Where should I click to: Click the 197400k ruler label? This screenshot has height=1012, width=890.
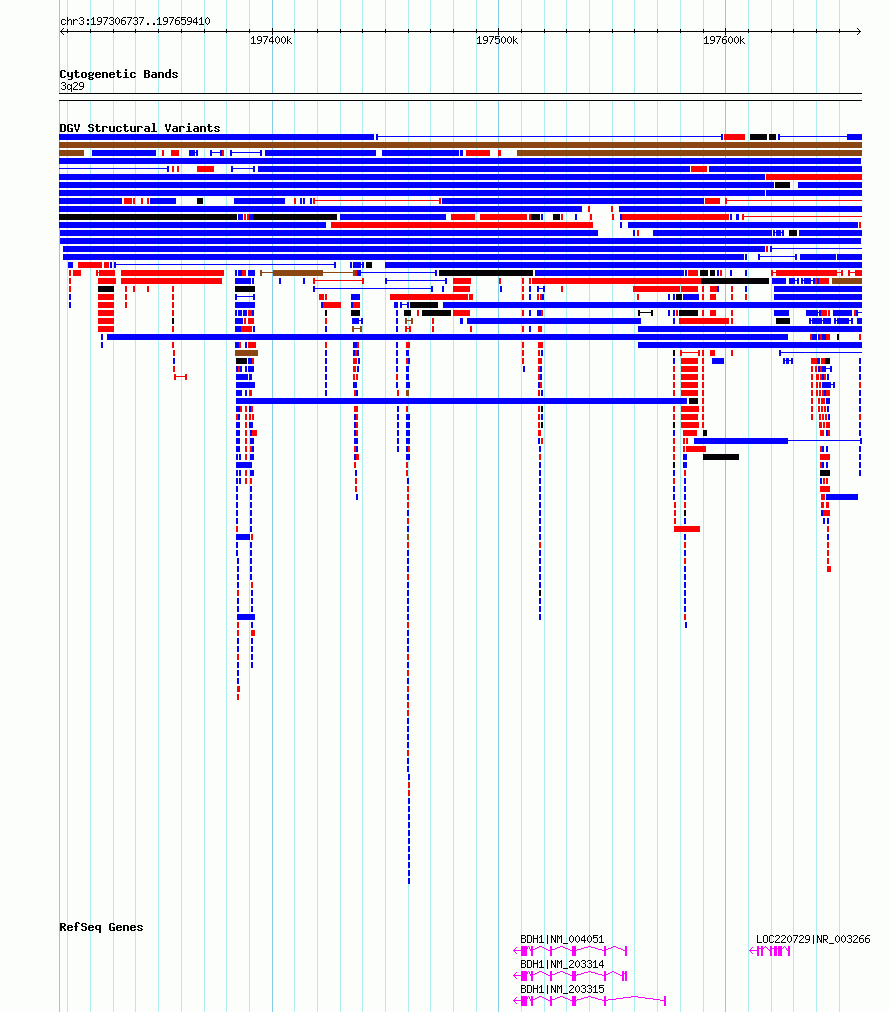pos(271,40)
